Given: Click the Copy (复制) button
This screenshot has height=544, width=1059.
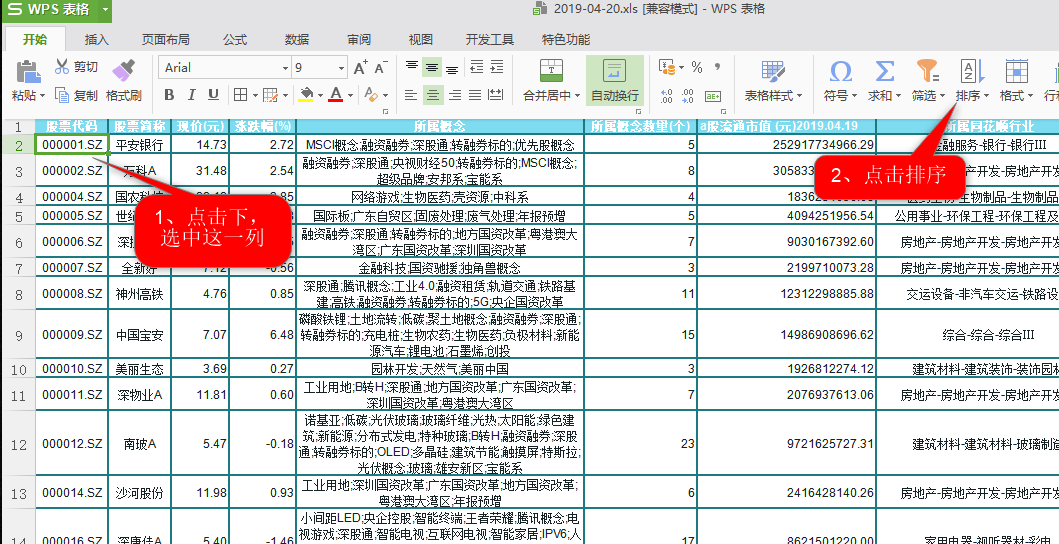Looking at the screenshot, I should tap(76, 96).
